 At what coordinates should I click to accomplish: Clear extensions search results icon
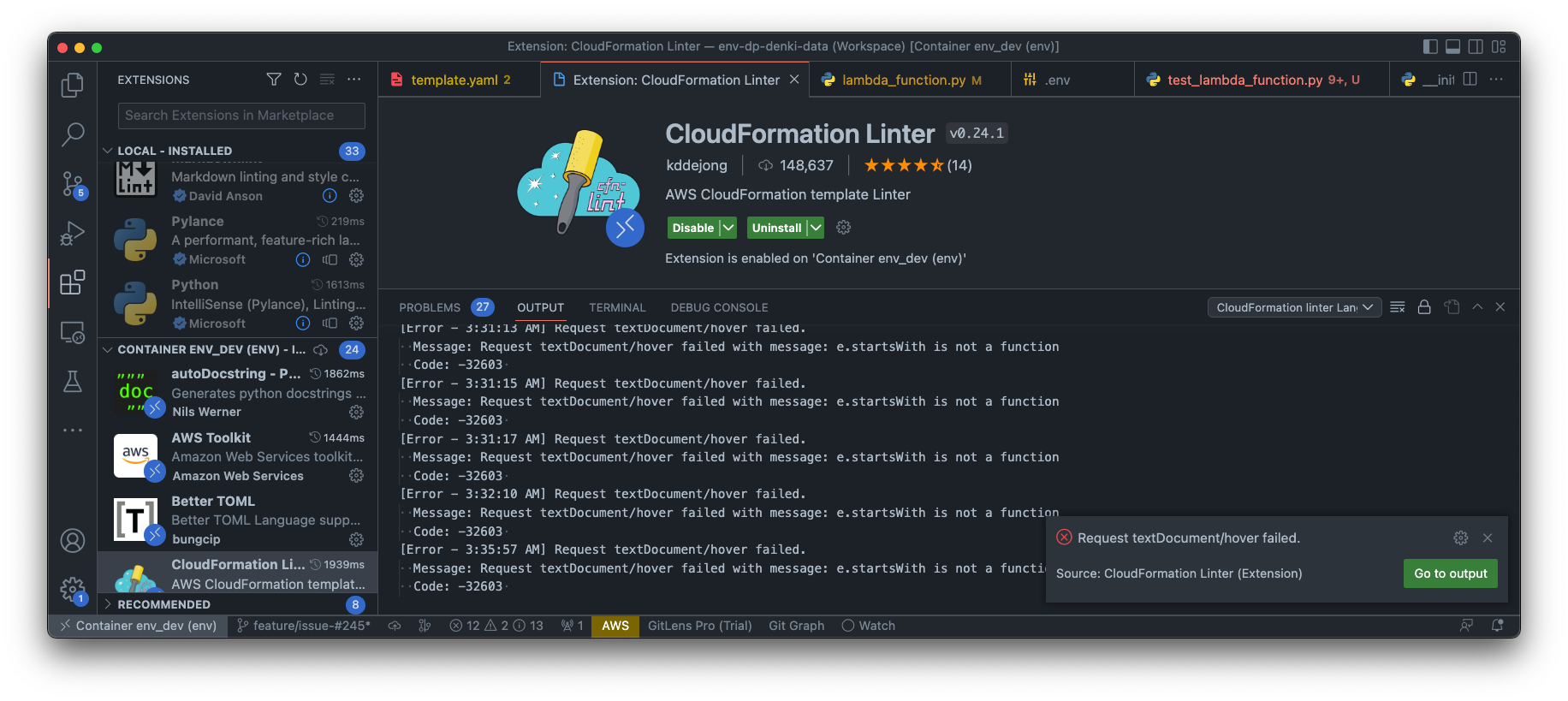coord(327,80)
